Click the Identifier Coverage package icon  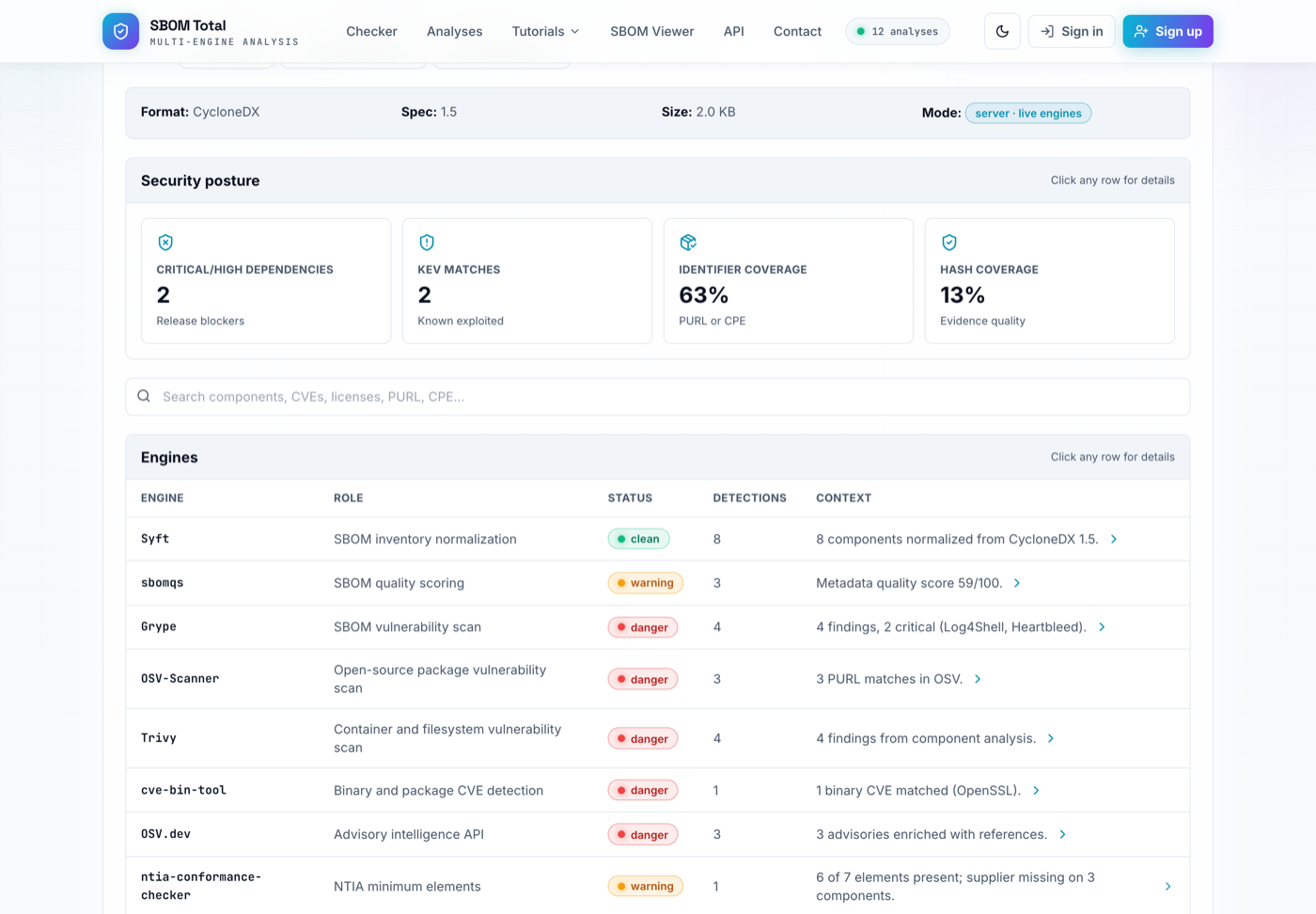point(688,243)
